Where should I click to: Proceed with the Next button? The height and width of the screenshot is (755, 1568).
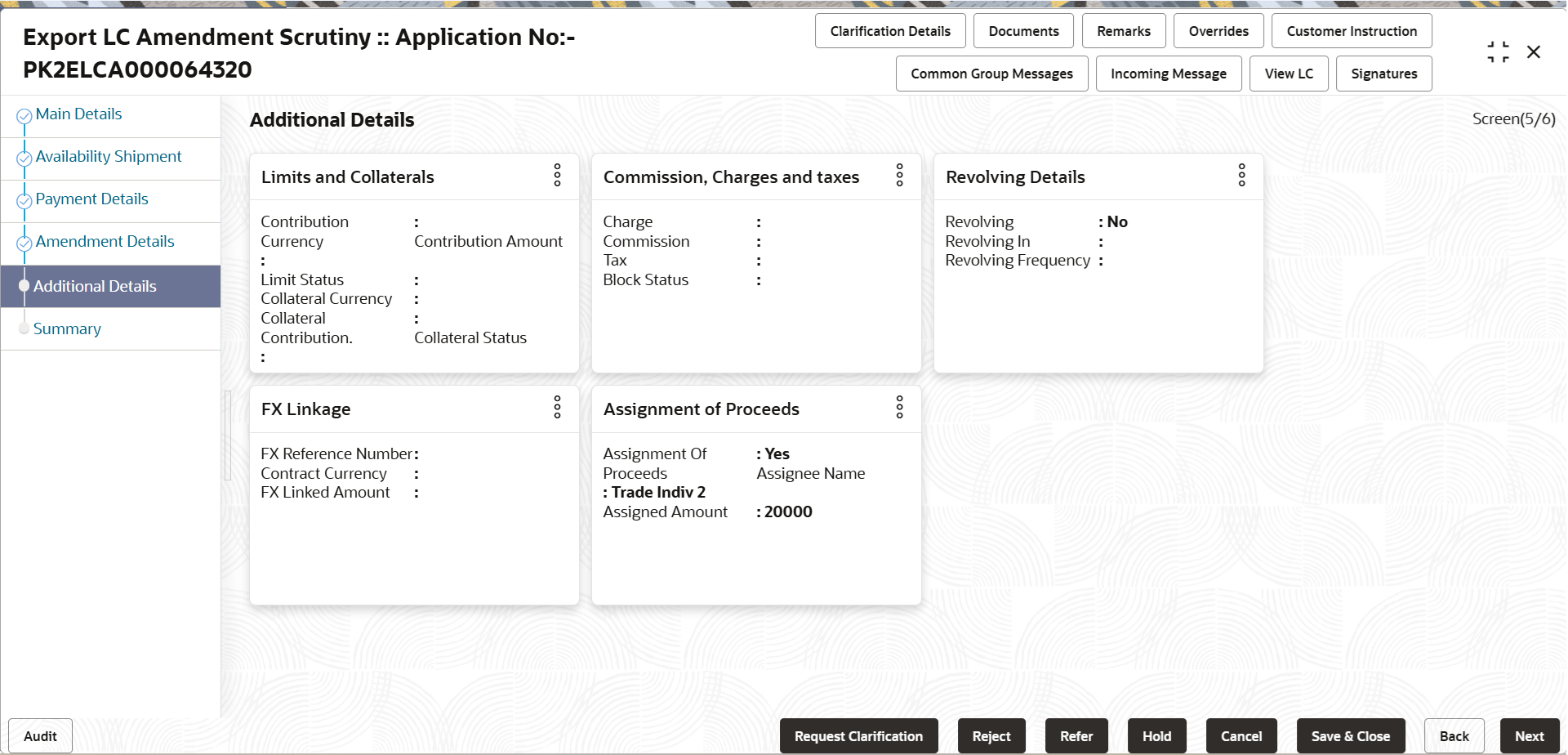1530,735
